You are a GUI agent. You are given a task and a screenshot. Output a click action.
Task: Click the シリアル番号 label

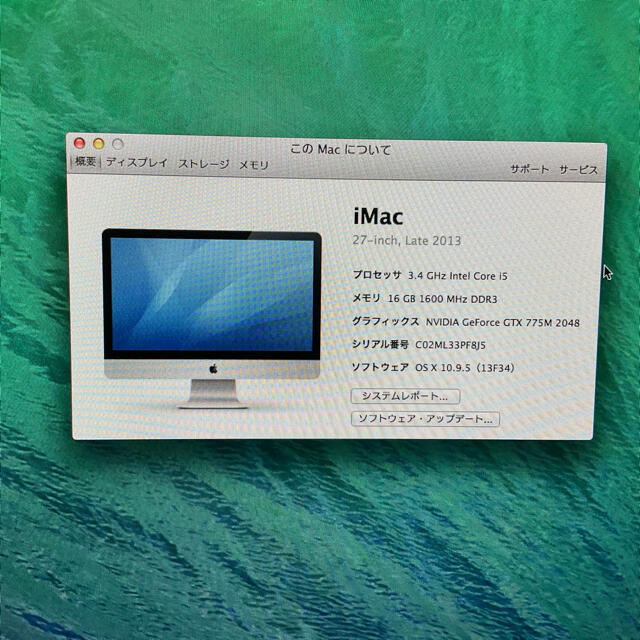pos(380,344)
